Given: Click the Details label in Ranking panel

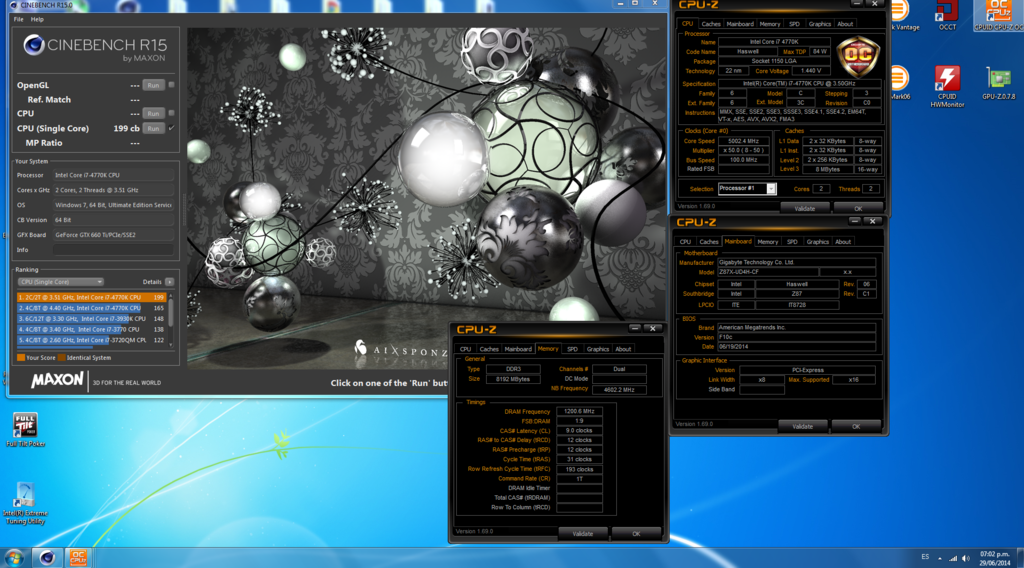Looking at the screenshot, I should click(x=152, y=282).
